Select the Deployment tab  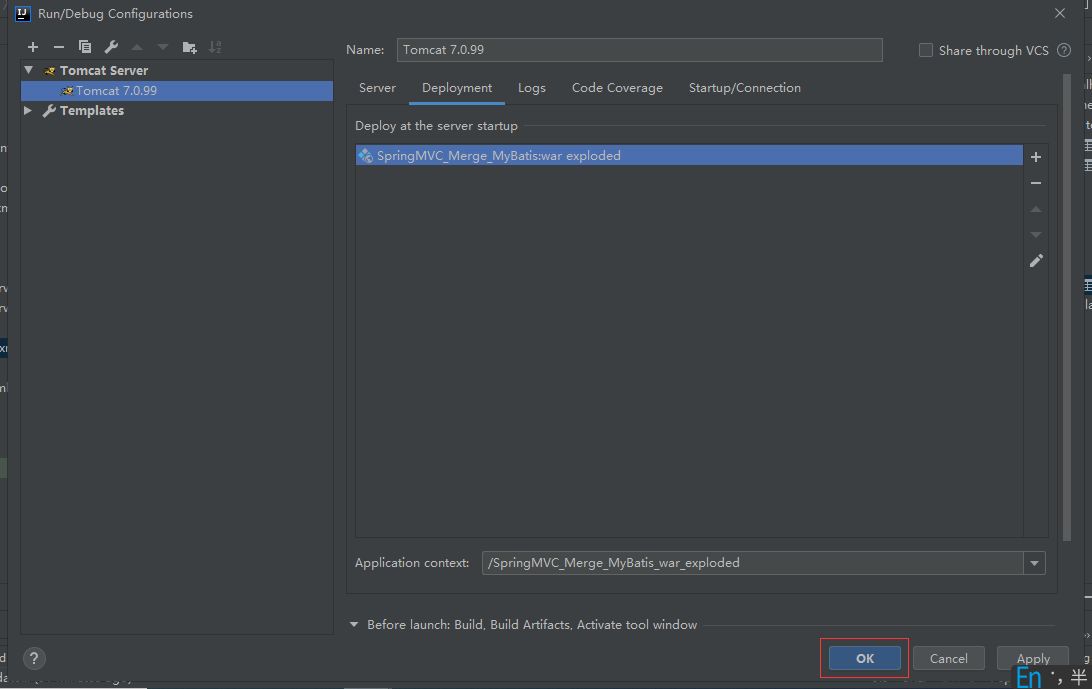pyautogui.click(x=457, y=88)
